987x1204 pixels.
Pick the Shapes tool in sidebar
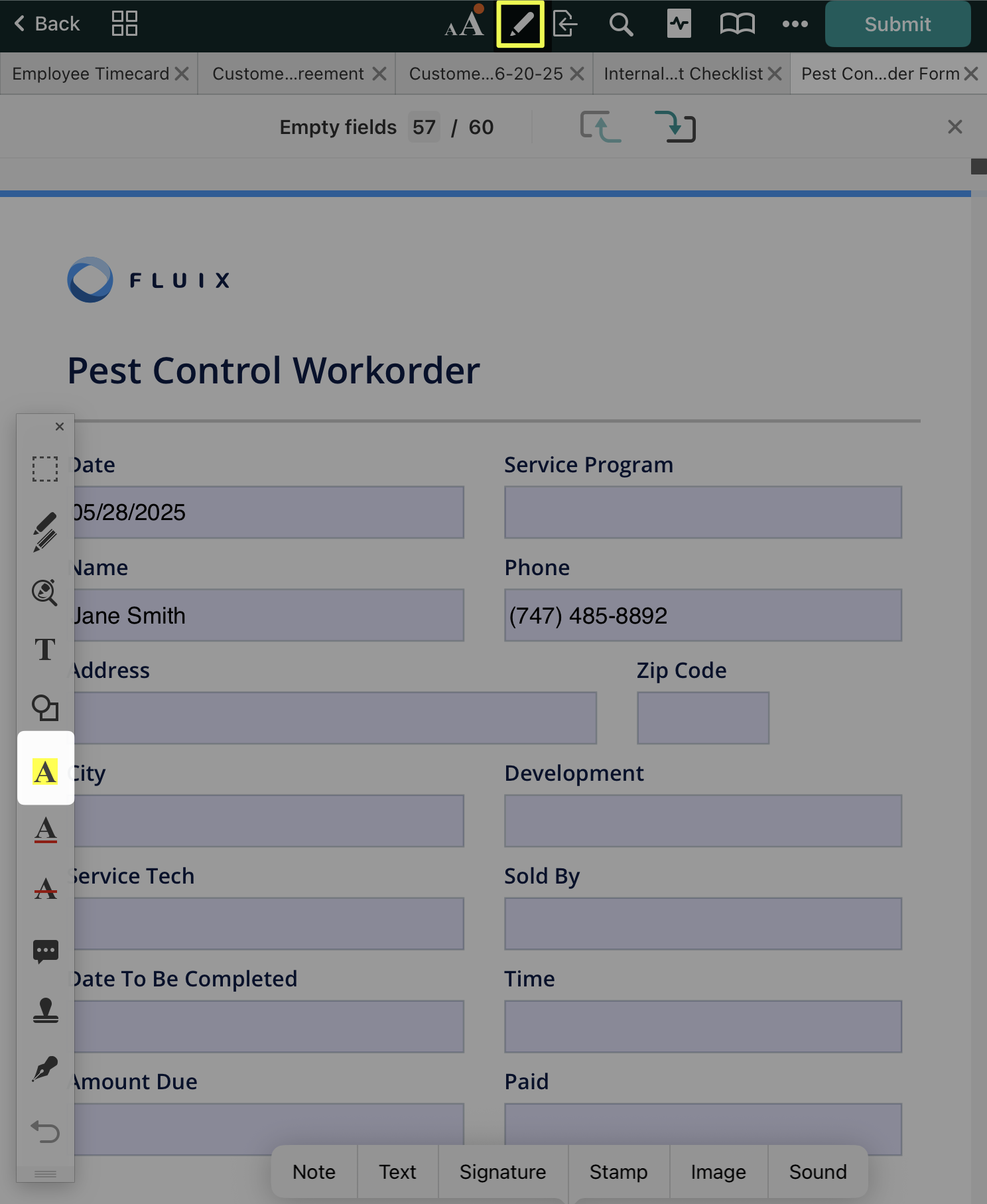click(45, 708)
